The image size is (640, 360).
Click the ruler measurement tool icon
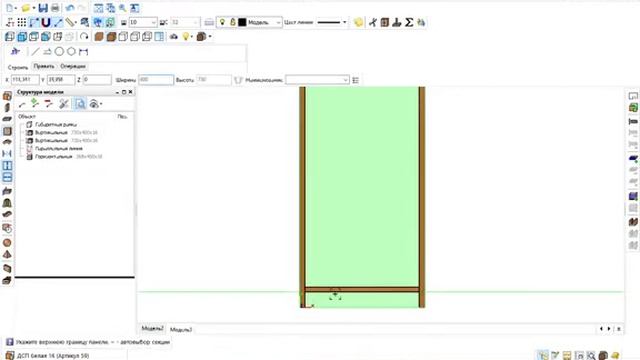pos(71,22)
